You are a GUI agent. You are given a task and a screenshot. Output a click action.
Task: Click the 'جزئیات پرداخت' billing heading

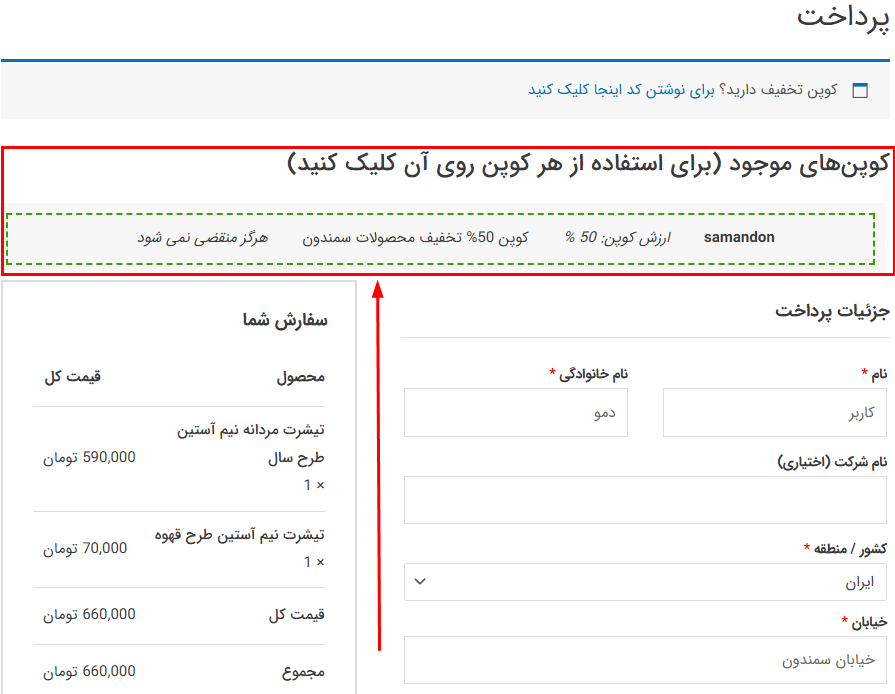(830, 311)
